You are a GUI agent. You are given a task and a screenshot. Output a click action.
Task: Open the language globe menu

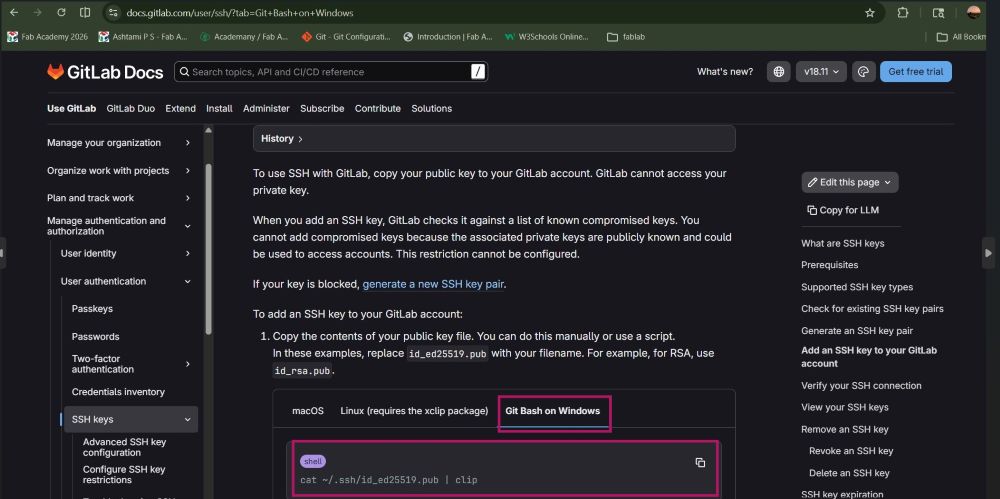click(779, 72)
